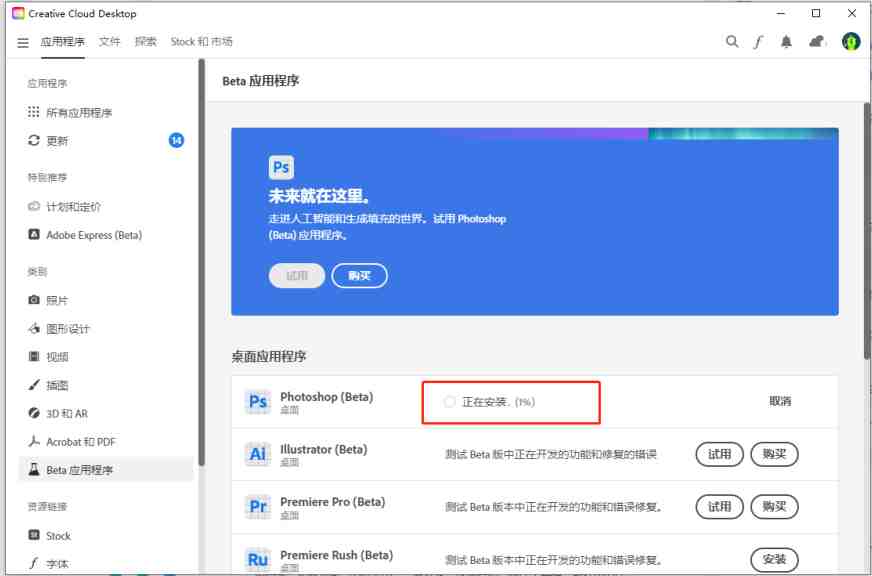Switch to Stock 和市场

(x=203, y=42)
